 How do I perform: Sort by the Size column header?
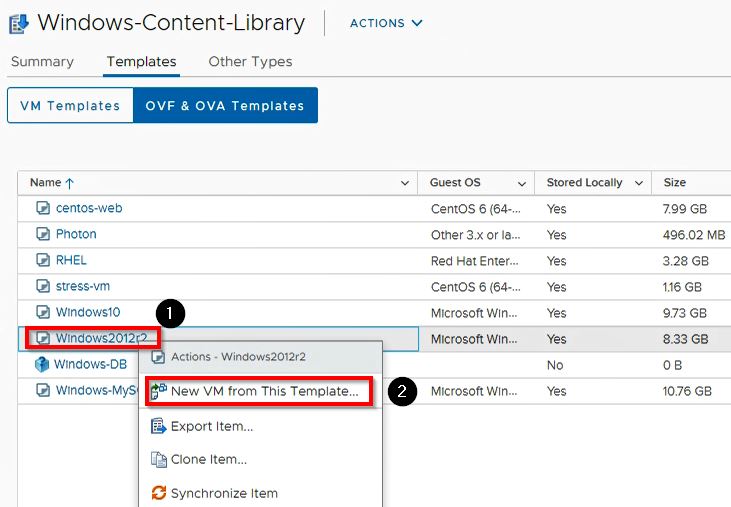[675, 183]
